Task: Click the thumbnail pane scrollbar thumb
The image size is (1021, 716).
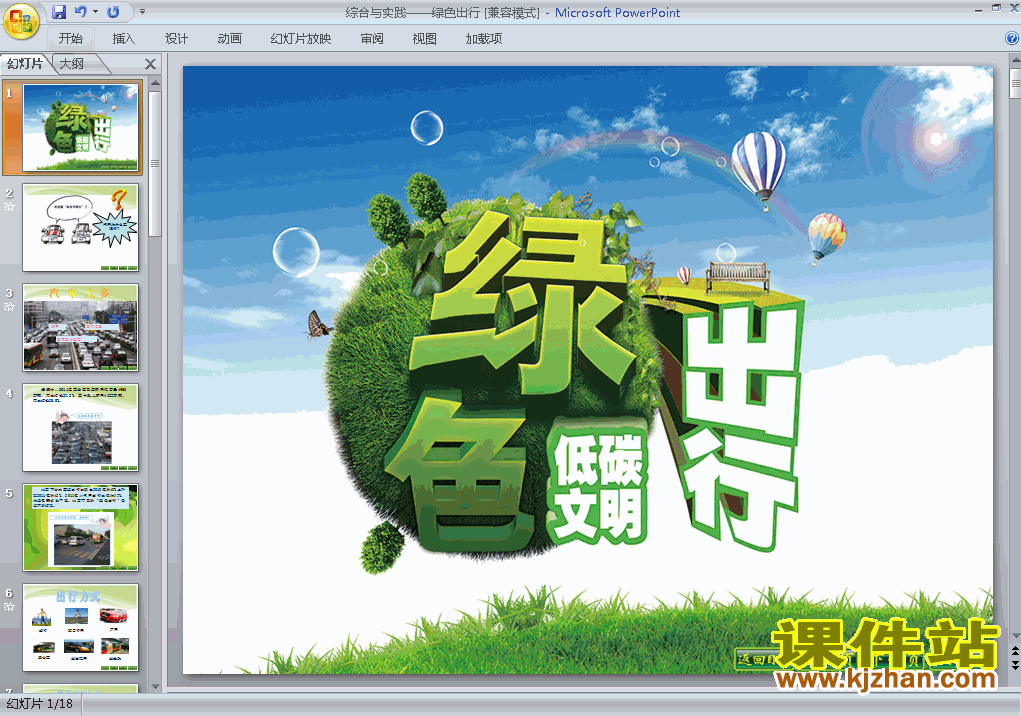Action: coord(155,163)
